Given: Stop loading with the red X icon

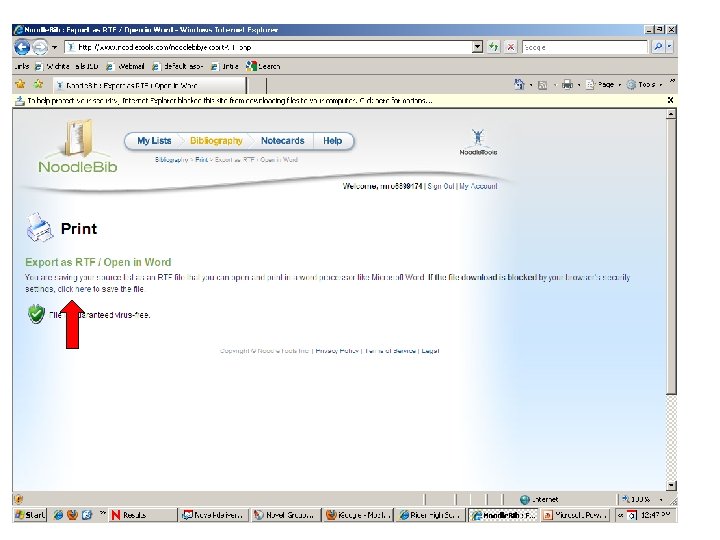Looking at the screenshot, I should point(510,47).
